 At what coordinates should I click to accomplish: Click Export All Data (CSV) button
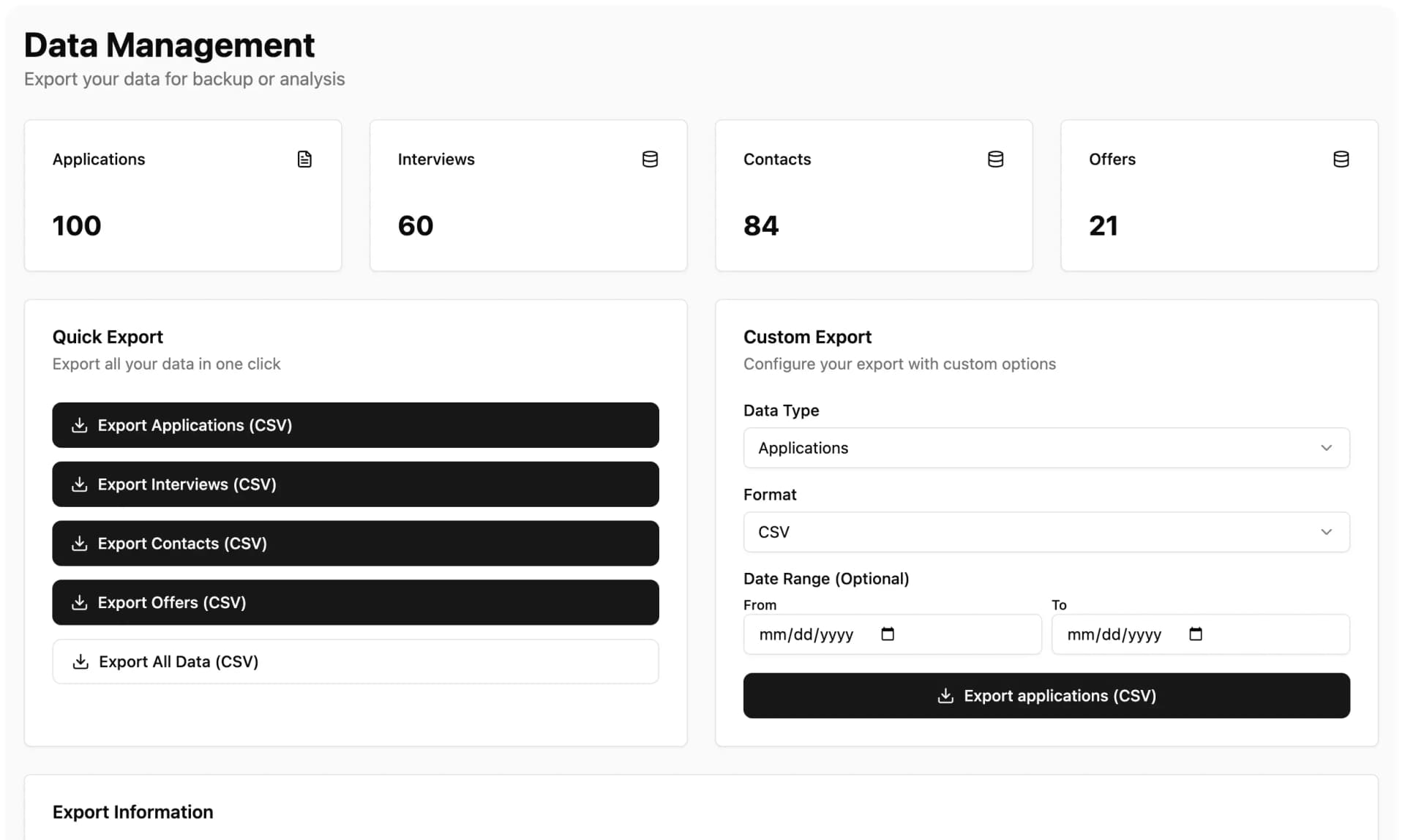coord(355,662)
